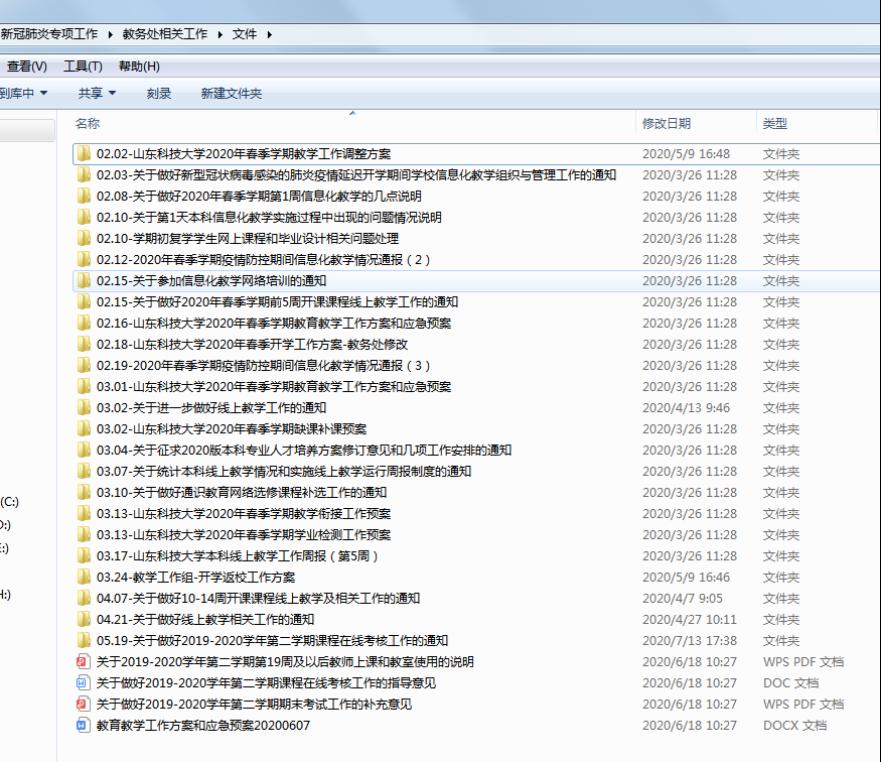Screen dimensions: 881x762
Task: Click the 05.19 在线考核工作的通知 folder icon
Action: tap(84, 640)
